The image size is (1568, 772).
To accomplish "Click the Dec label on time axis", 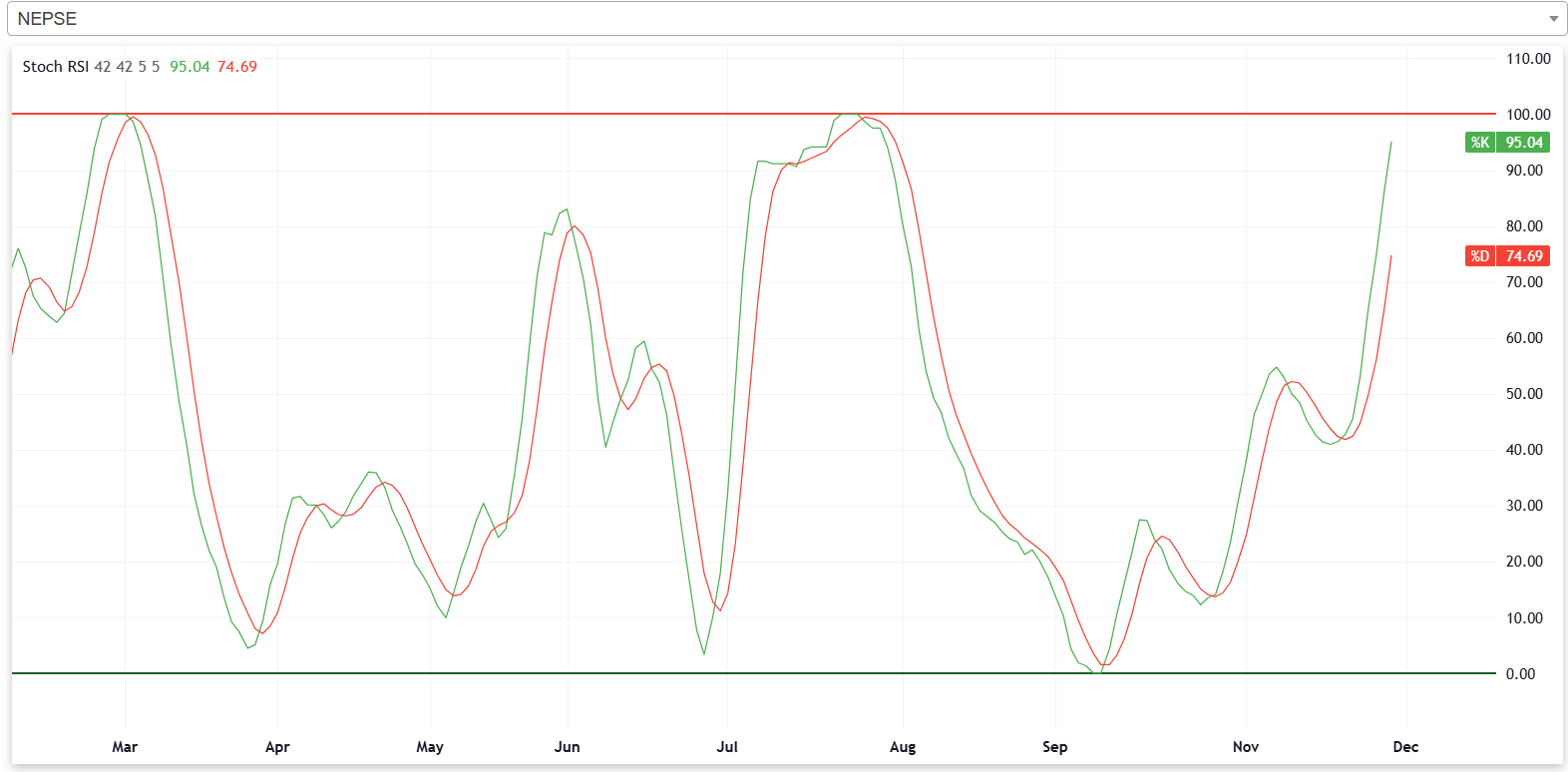I will click(x=1404, y=747).
